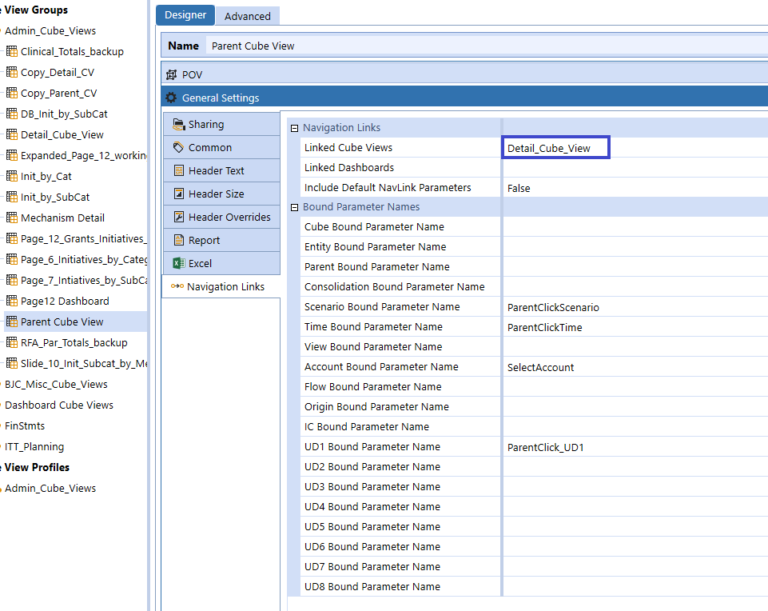Click the Sharing tab icon
This screenshot has height=611, width=768.
tap(179, 125)
